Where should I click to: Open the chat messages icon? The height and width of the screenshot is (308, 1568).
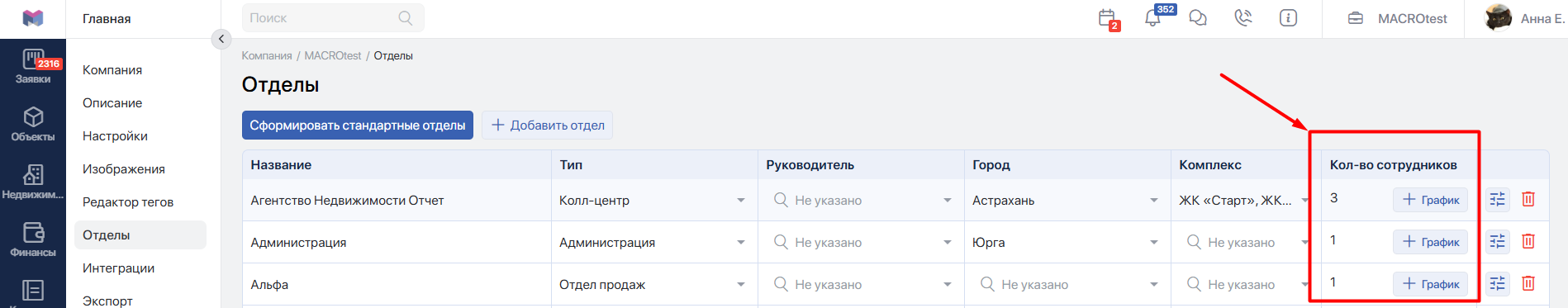[x=1198, y=18]
